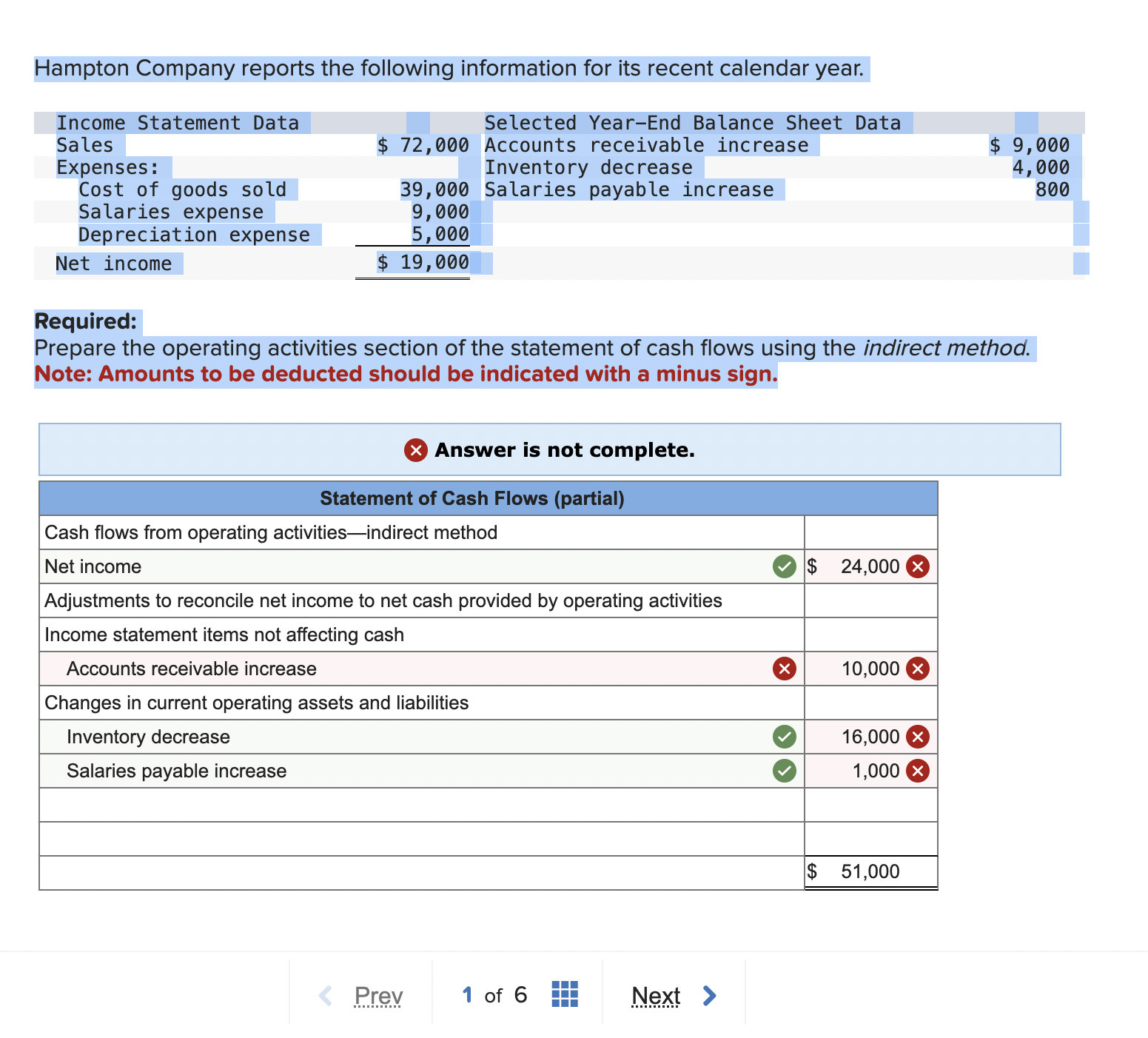This screenshot has width=1148, height=1038.
Task: Click the Statement of Cash Flows (partial) header
Action: (489, 498)
